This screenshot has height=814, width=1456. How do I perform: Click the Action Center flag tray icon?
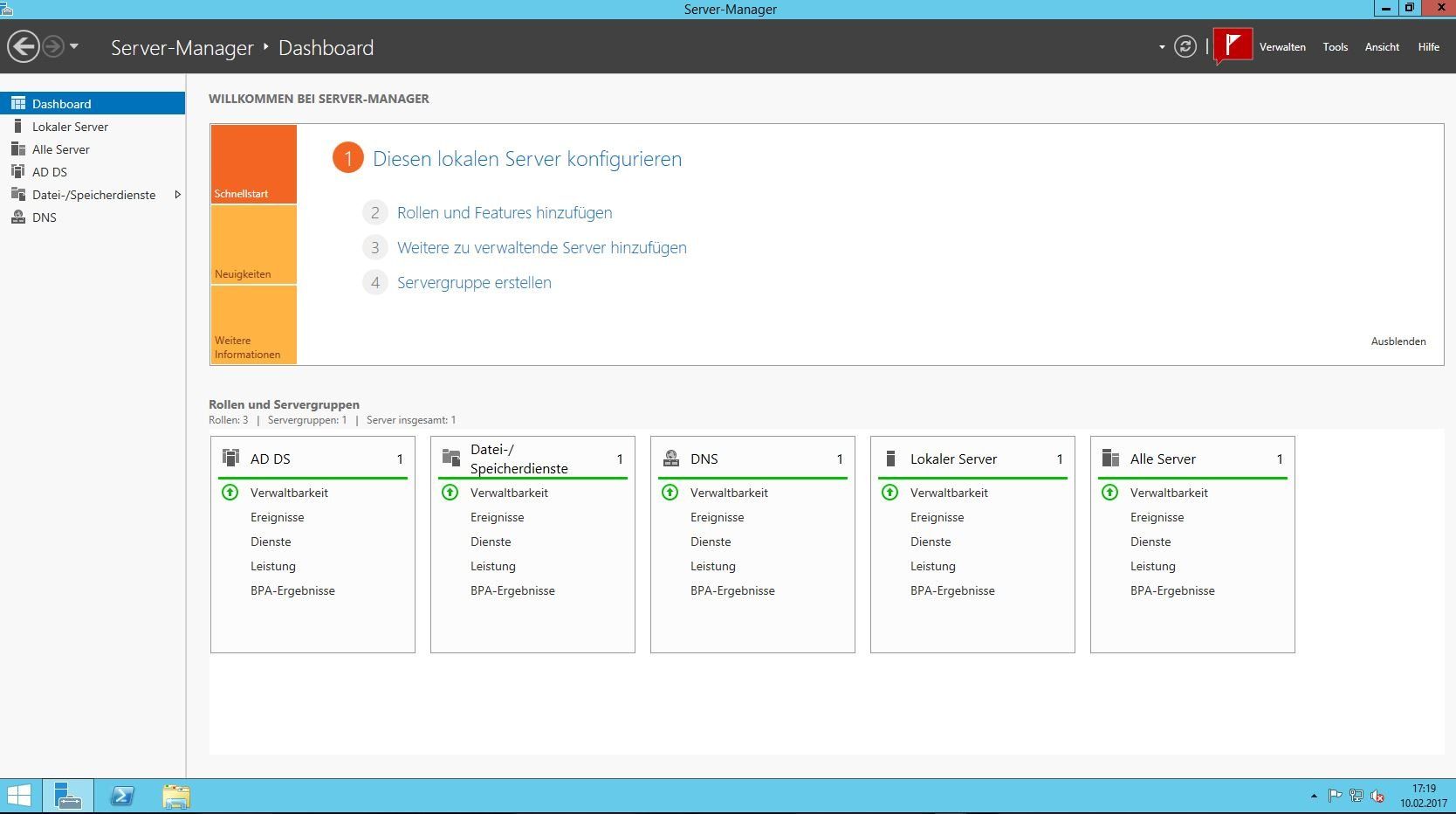pos(1335,796)
